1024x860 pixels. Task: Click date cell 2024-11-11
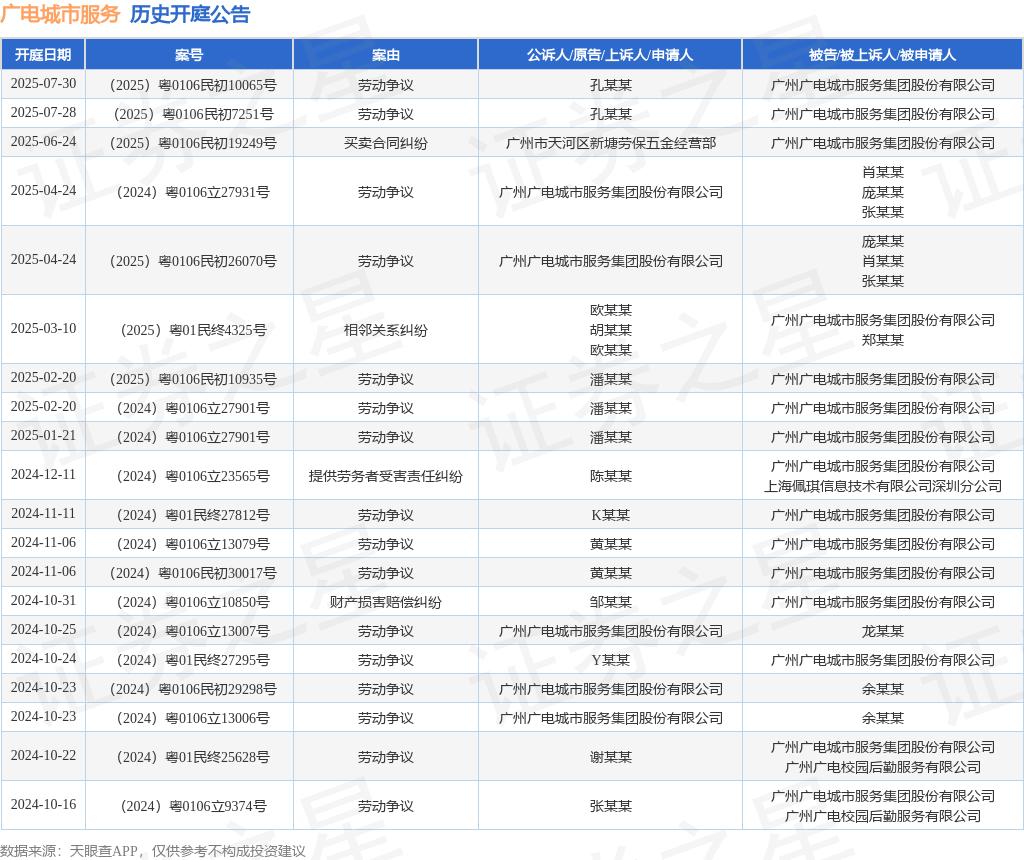click(43, 514)
